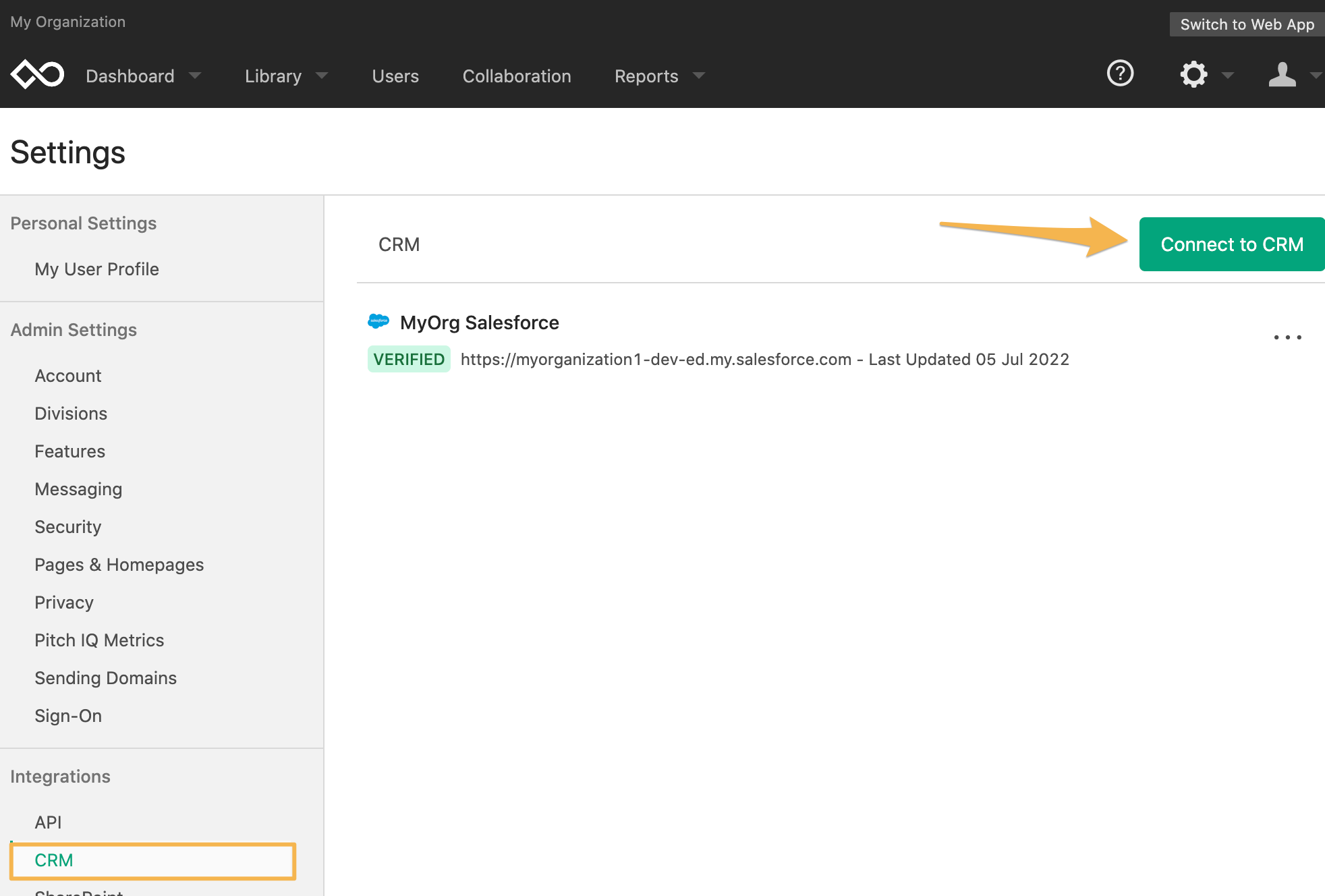Open the Reports menu
1325x896 pixels.
[646, 76]
